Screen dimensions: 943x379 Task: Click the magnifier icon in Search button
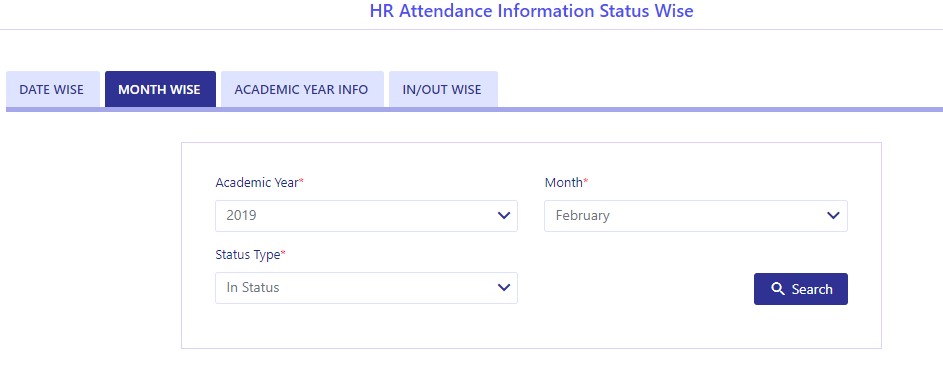[x=778, y=289]
